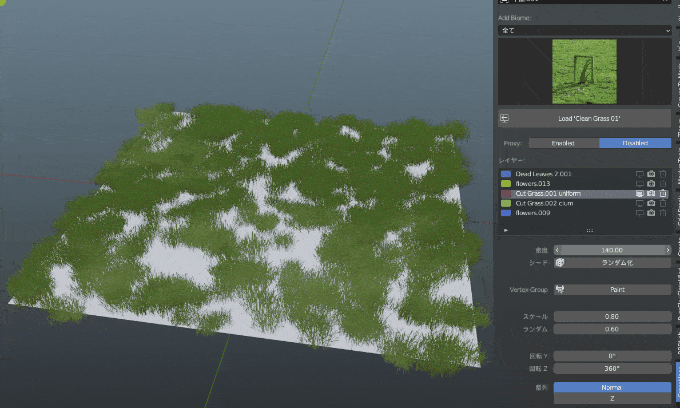Set Proxy to Enabled

[563, 143]
